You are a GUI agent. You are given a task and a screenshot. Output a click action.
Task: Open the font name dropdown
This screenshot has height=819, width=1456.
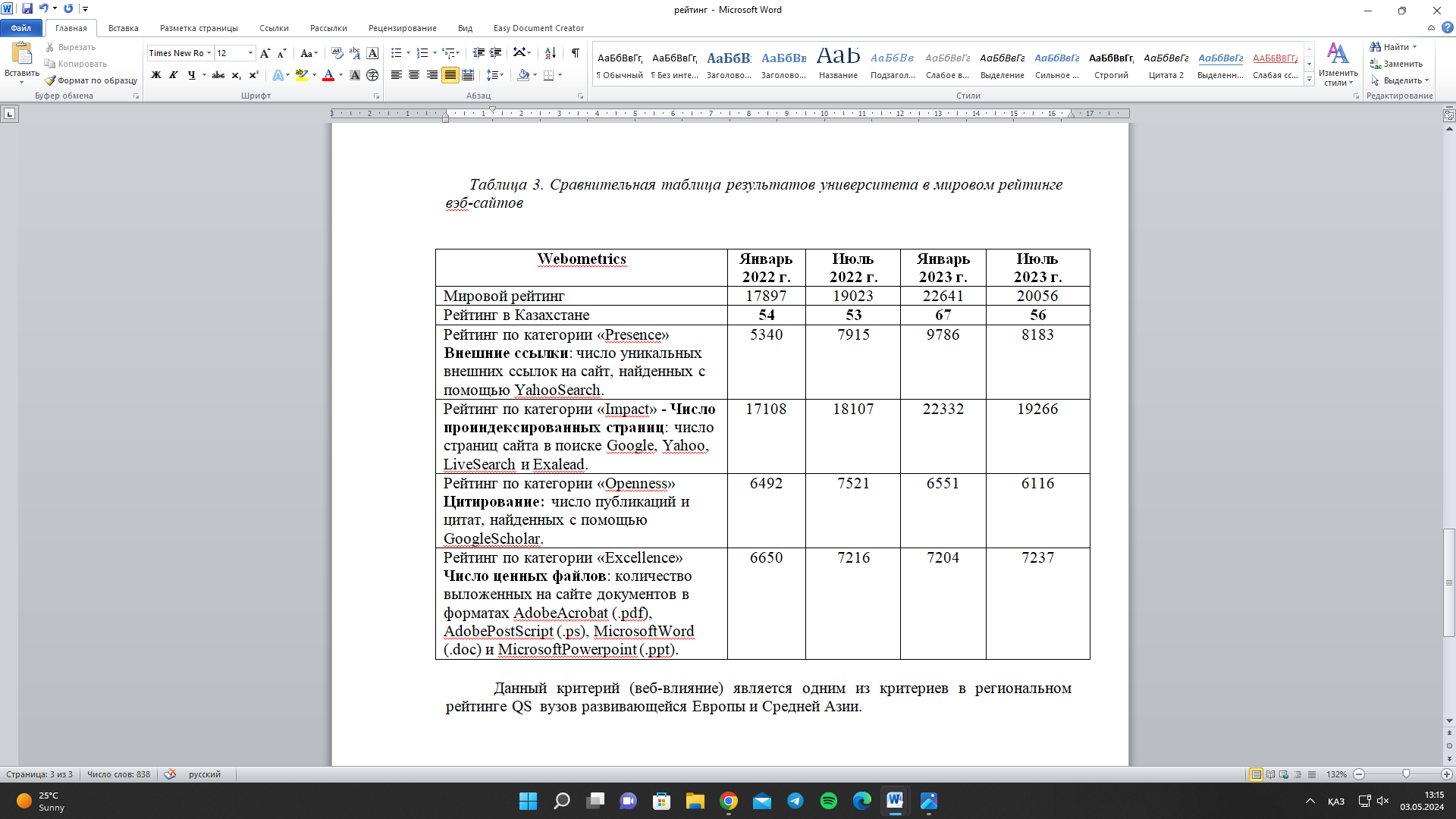click(x=209, y=53)
